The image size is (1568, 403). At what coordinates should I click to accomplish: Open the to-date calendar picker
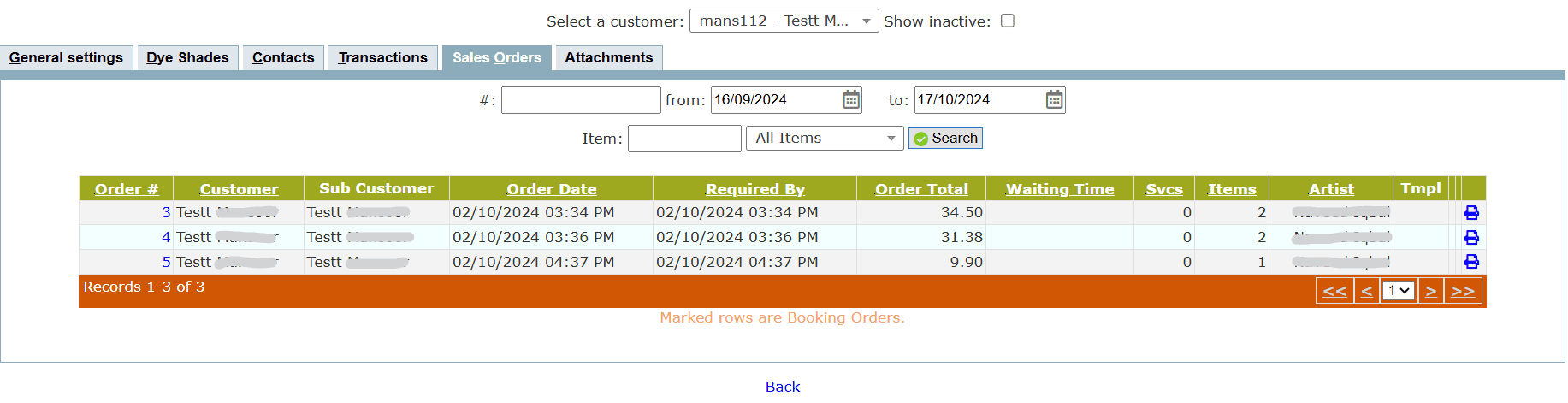pos(1054,100)
